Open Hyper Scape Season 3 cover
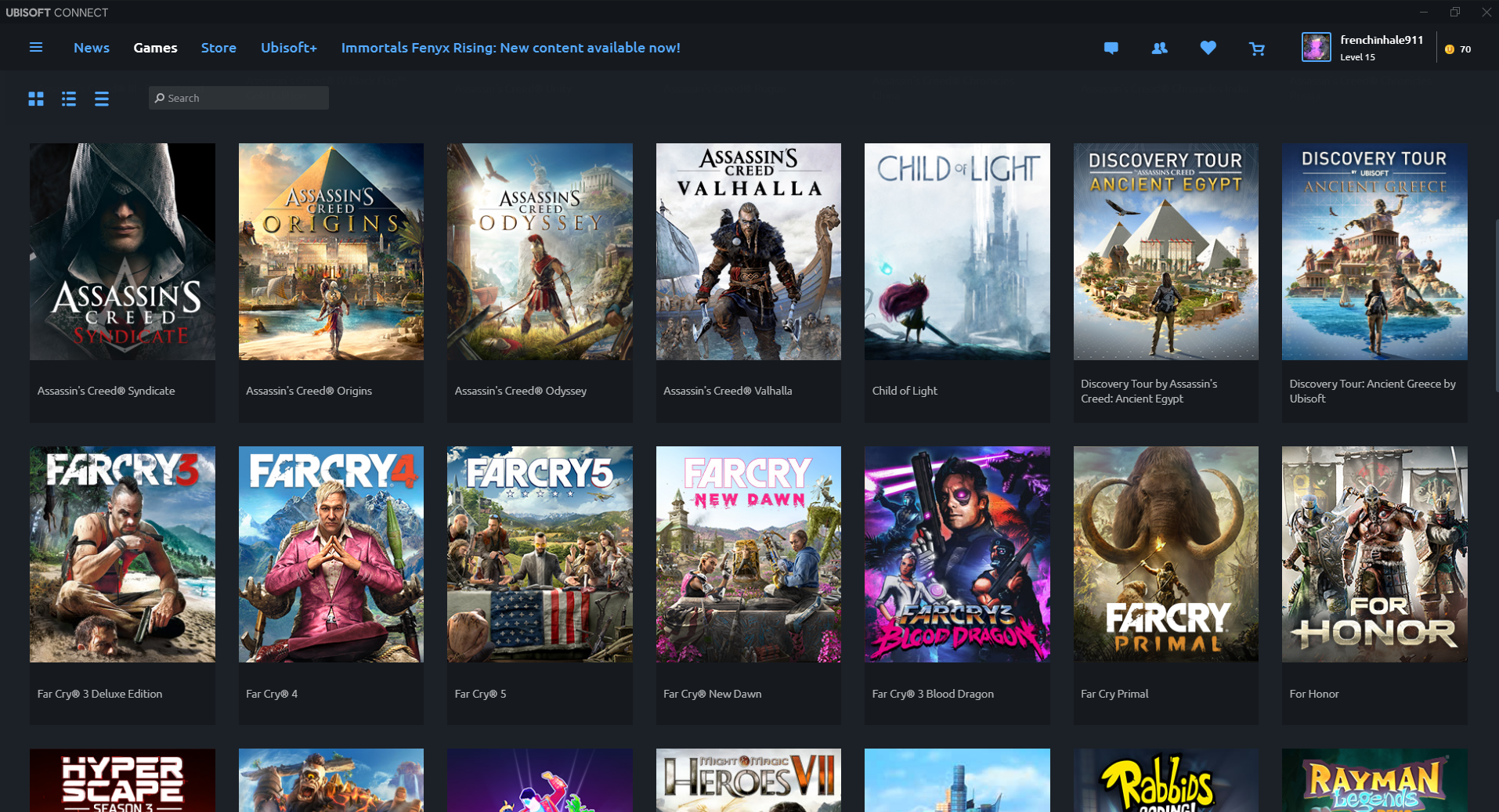1499x812 pixels. click(122, 780)
